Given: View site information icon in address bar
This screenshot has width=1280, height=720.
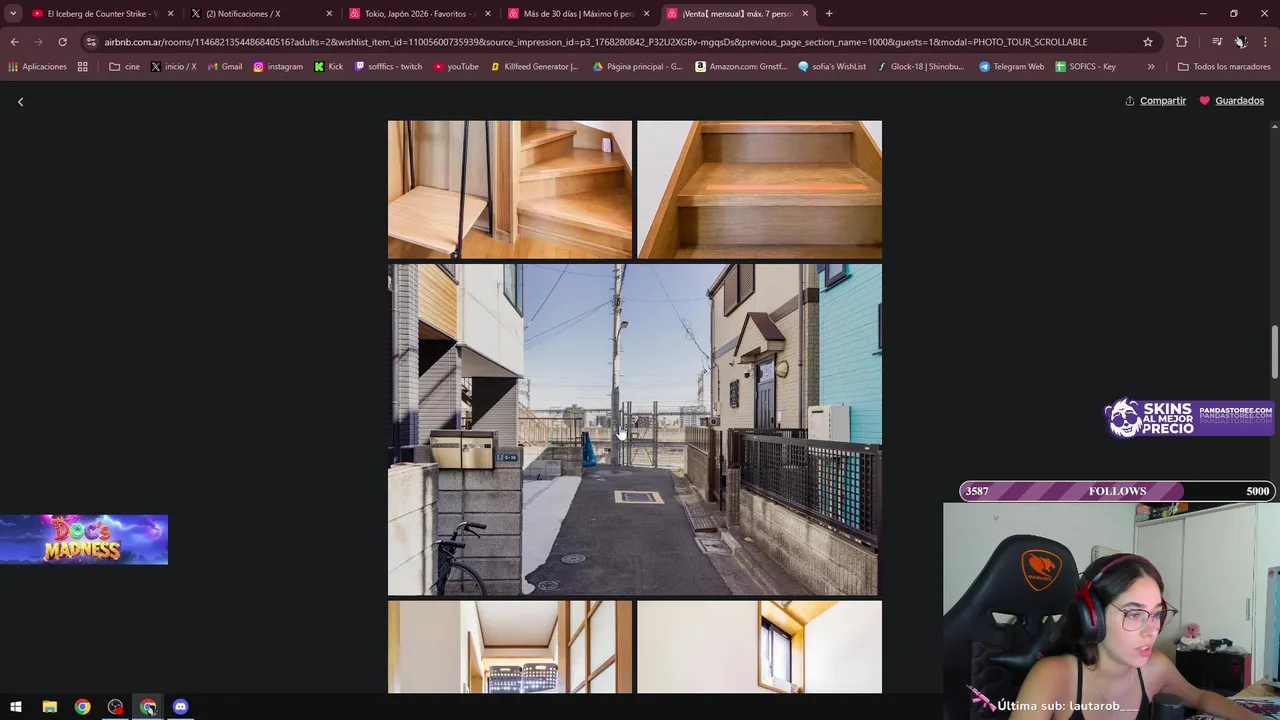Looking at the screenshot, I should pyautogui.click(x=91, y=42).
